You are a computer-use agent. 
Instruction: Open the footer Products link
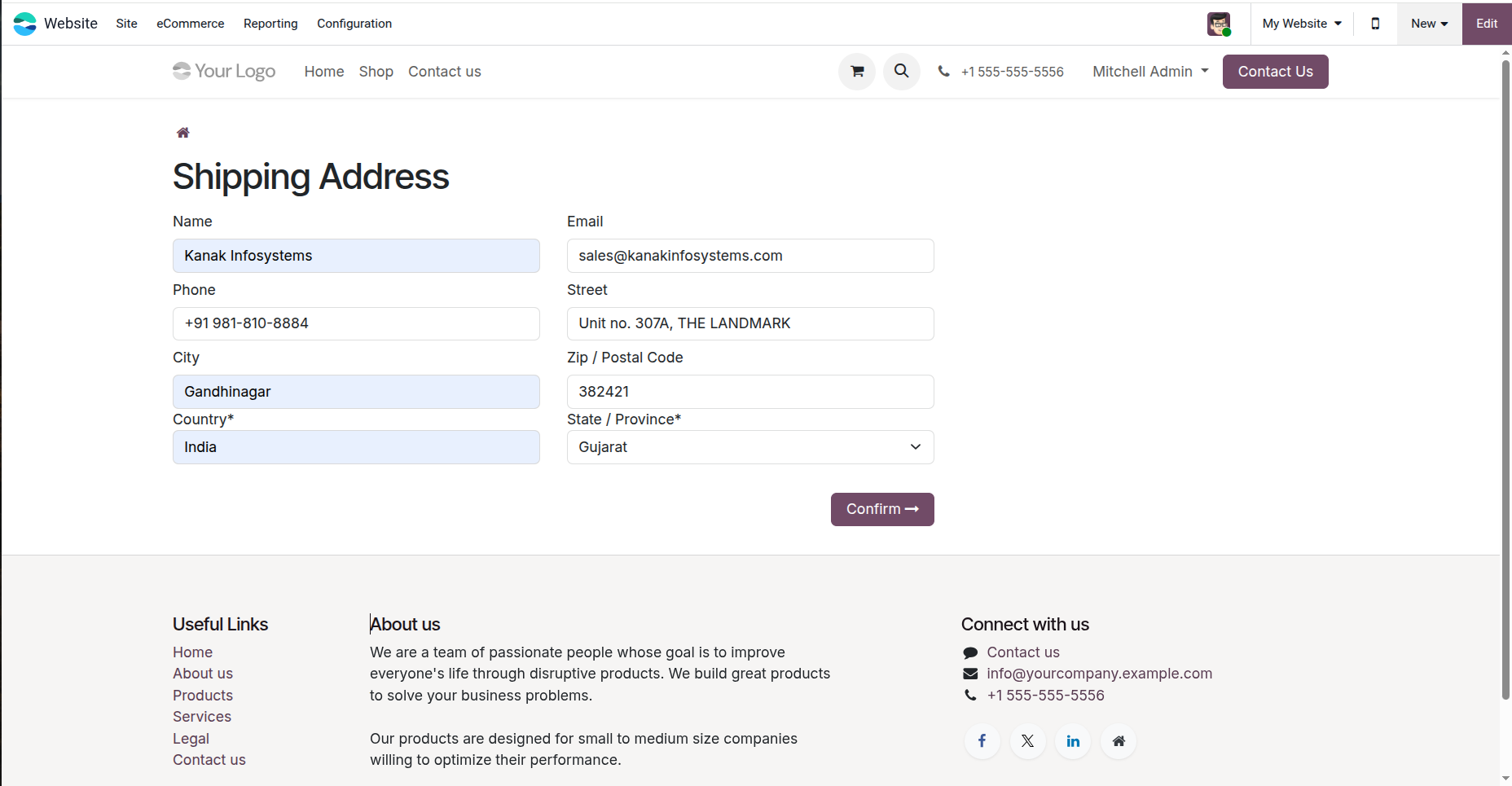pyautogui.click(x=203, y=696)
